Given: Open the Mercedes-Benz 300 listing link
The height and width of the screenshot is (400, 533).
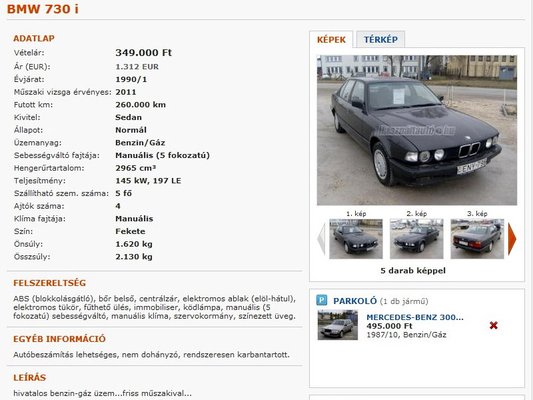Looking at the screenshot, I should pyautogui.click(x=415, y=317).
